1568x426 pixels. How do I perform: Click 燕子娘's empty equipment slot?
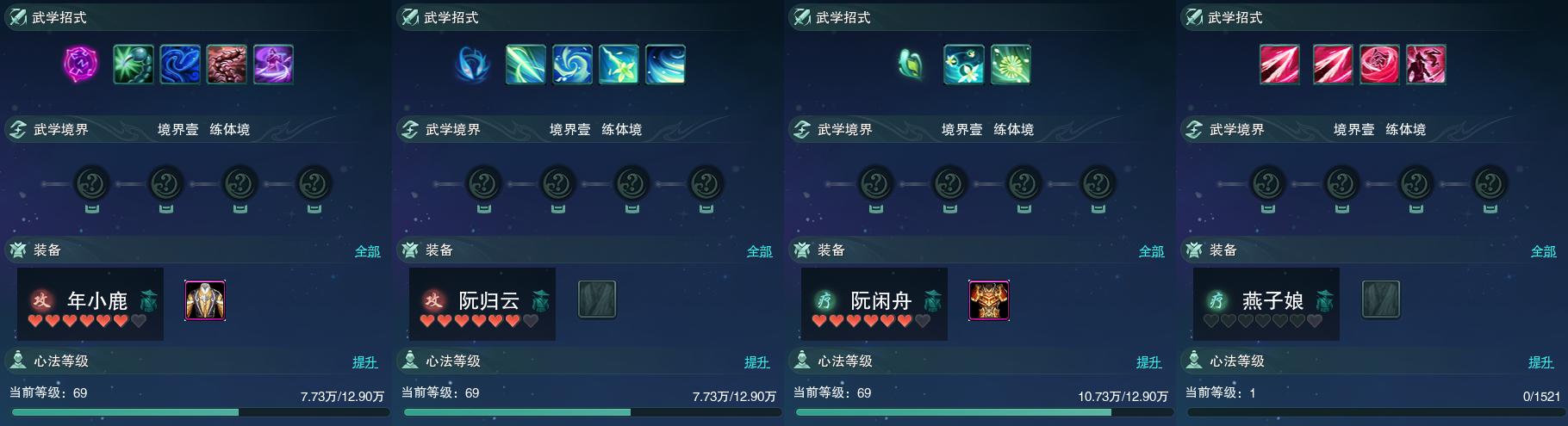coord(1381,299)
